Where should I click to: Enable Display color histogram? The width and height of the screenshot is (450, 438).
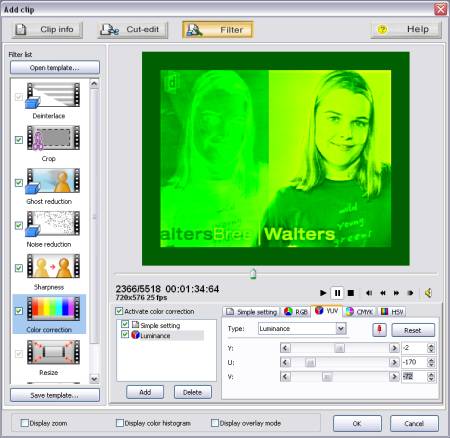[120, 423]
